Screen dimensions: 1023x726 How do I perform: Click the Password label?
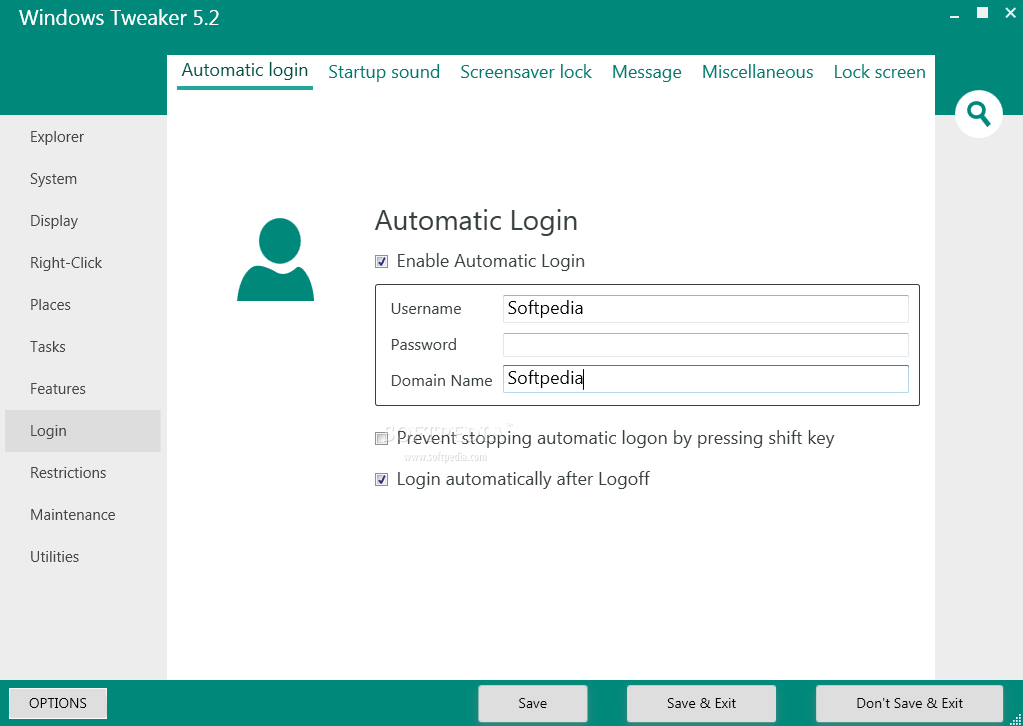(x=423, y=344)
